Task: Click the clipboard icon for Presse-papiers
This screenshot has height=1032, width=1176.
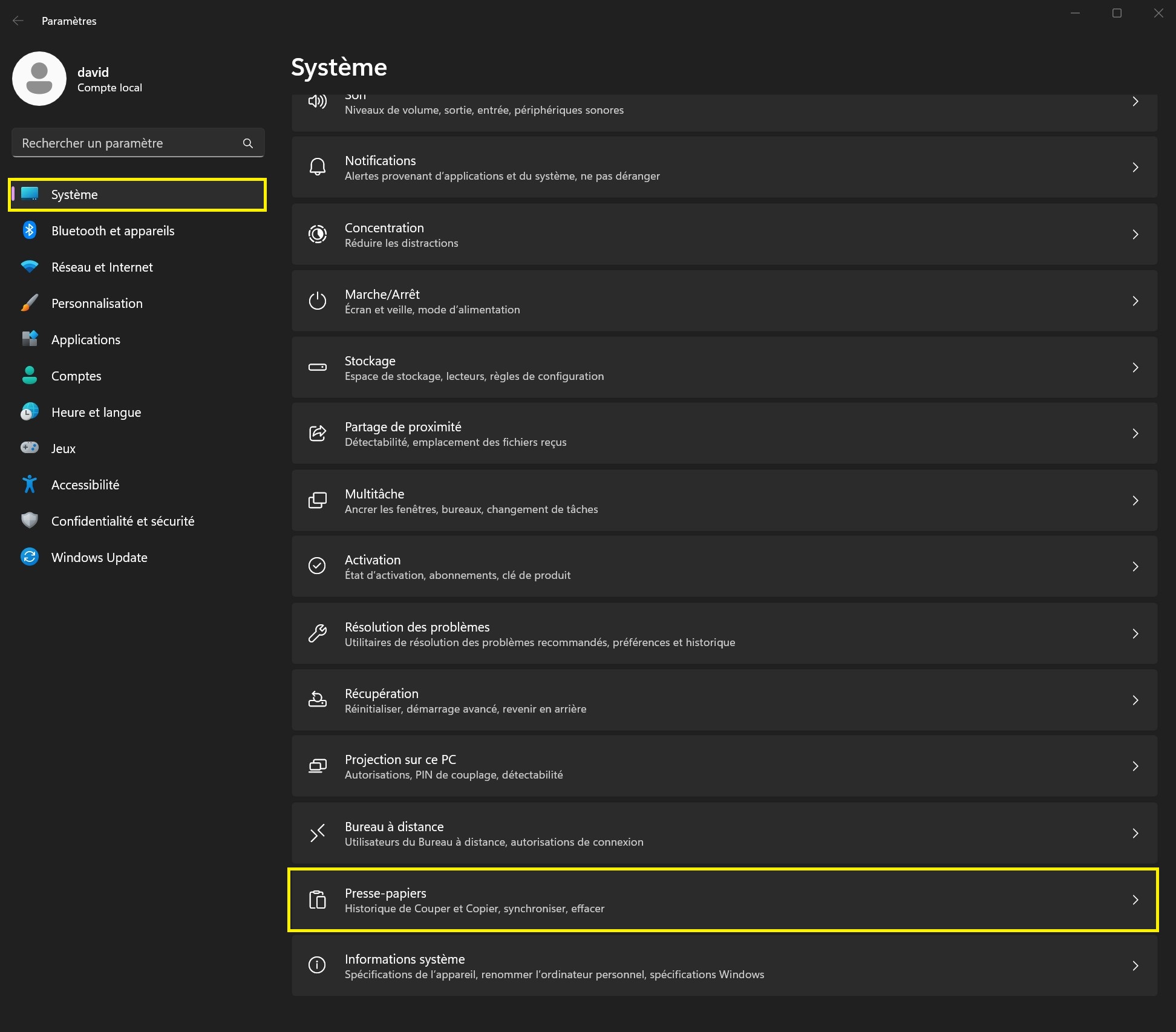Action: [317, 900]
